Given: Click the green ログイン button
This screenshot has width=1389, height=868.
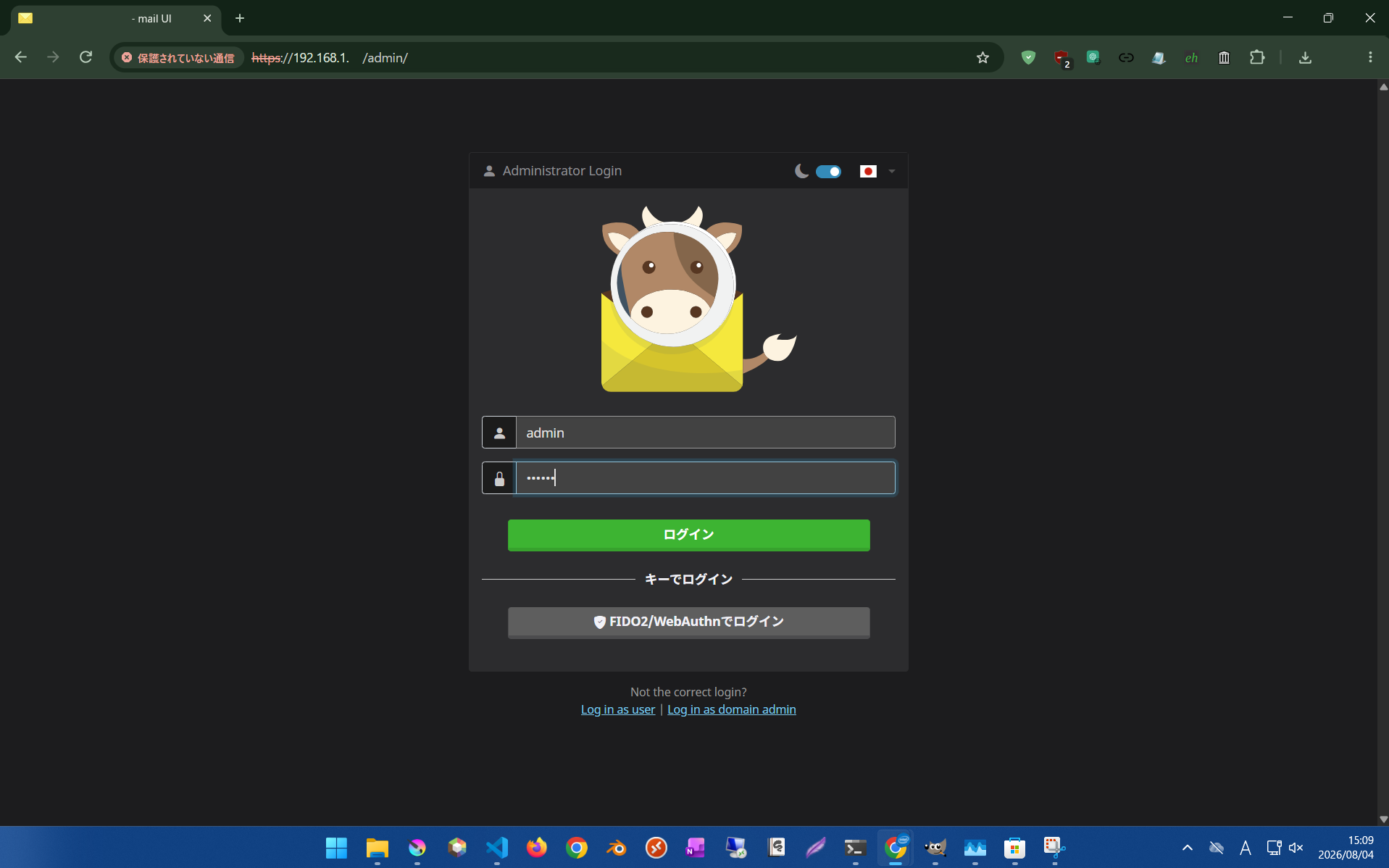Looking at the screenshot, I should pyautogui.click(x=688, y=535).
